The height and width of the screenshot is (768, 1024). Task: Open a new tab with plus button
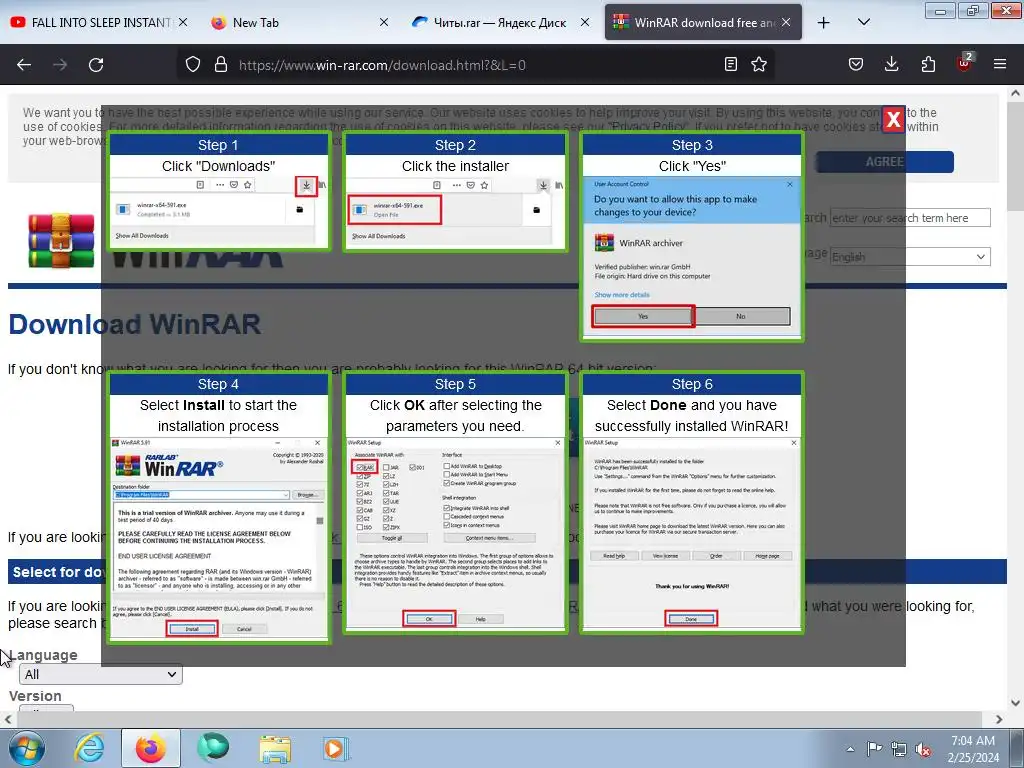(x=824, y=23)
